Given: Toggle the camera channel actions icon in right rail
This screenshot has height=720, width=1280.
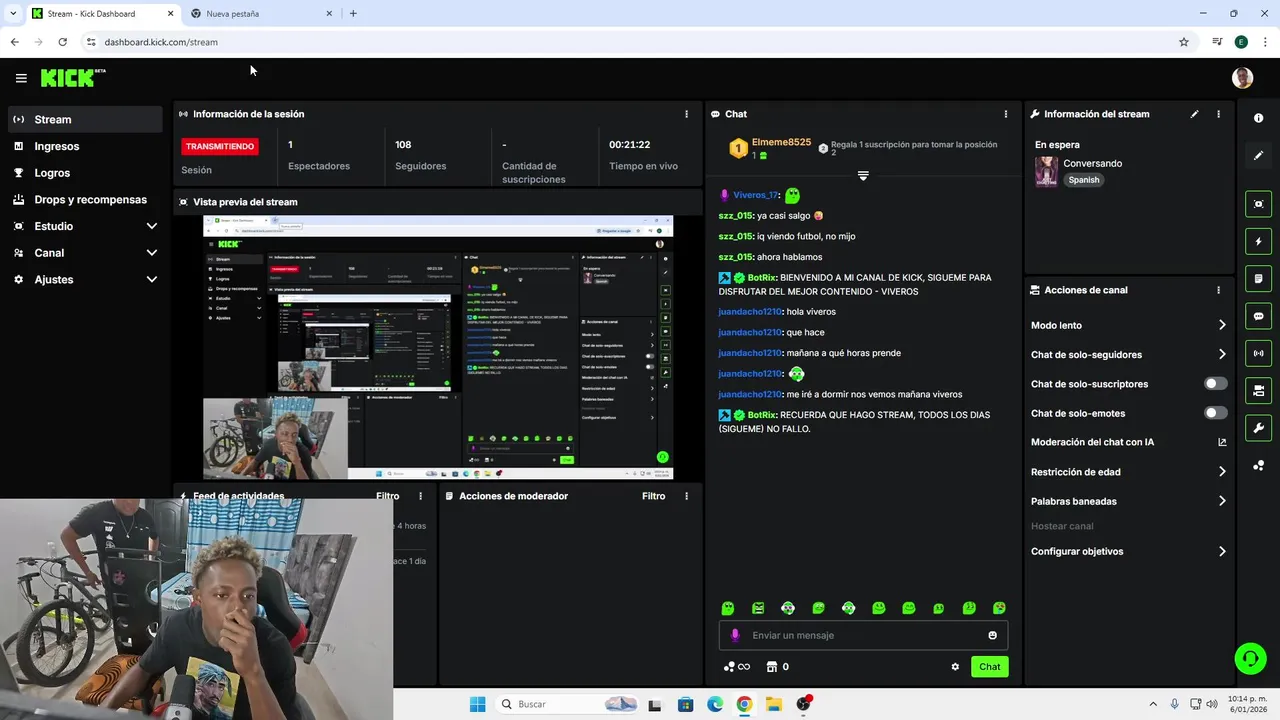Looking at the screenshot, I should tap(1258, 390).
